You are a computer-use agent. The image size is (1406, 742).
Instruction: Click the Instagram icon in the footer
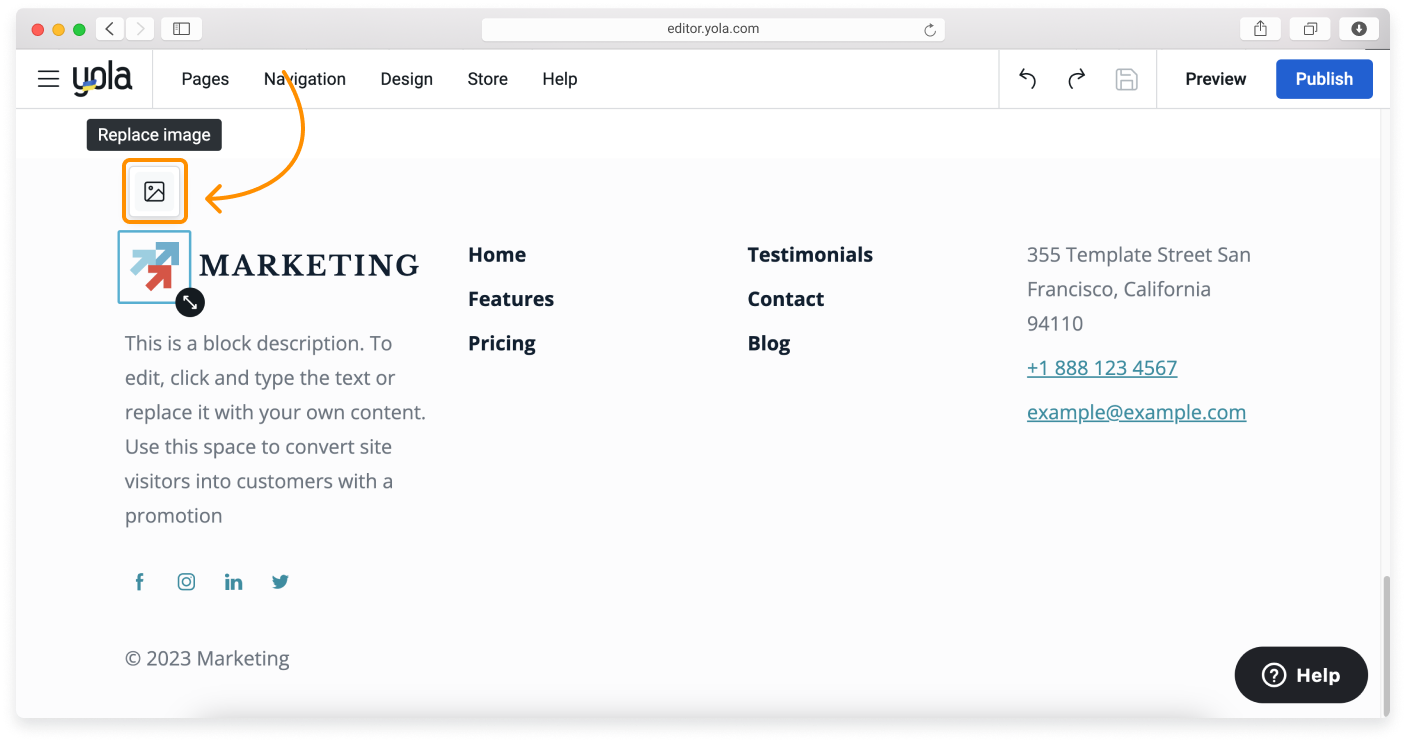pos(186,581)
